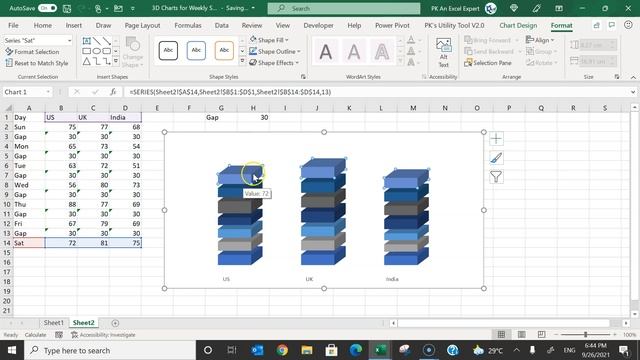Expand the Name Box dropdown arrow
640x360 pixels.
pyautogui.click(x=48, y=92)
